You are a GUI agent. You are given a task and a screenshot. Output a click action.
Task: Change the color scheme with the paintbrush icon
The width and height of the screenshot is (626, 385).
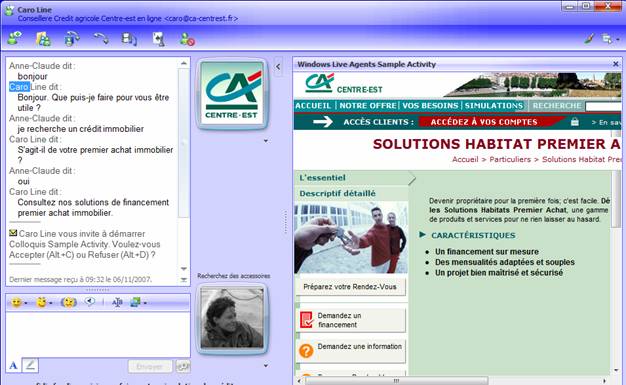tap(590, 39)
